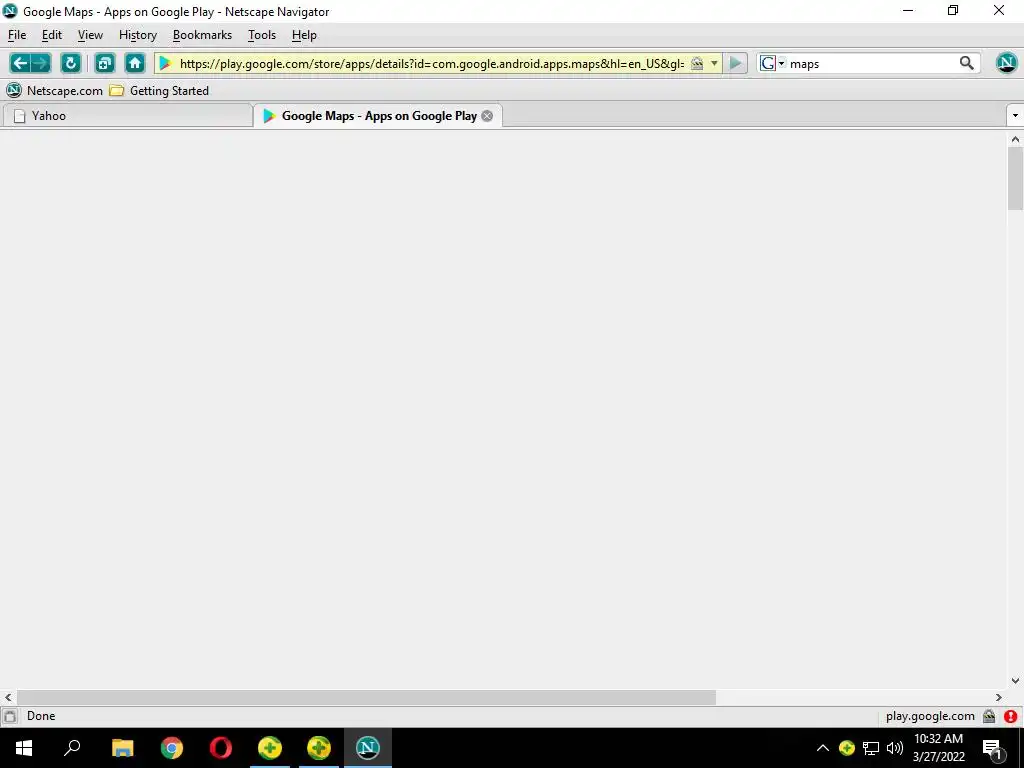
Task: Click the Netscape Navigator taskbar button
Action: pyautogui.click(x=368, y=748)
